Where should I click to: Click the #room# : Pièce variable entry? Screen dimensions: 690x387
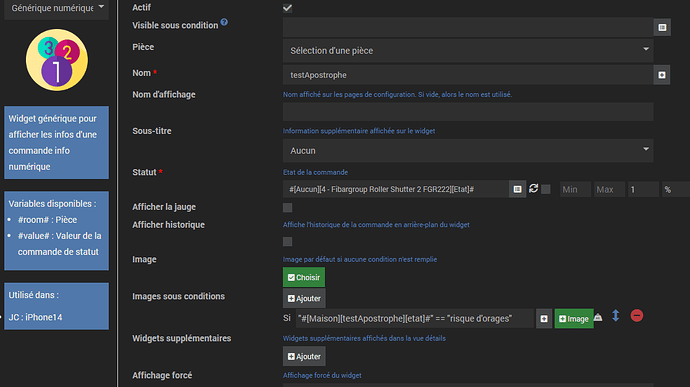pos(47,220)
